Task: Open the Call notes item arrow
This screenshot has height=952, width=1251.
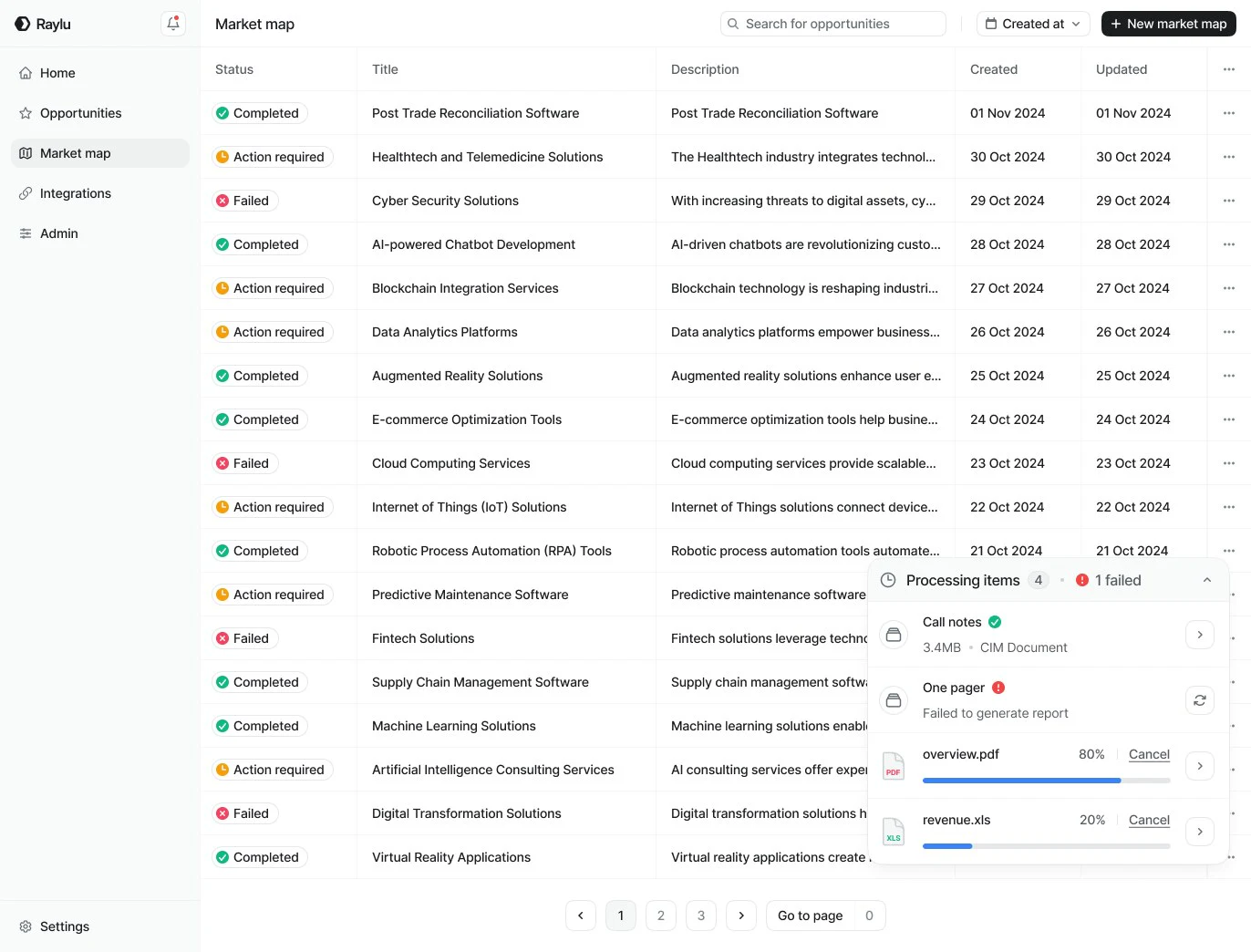Action: coord(1200,635)
